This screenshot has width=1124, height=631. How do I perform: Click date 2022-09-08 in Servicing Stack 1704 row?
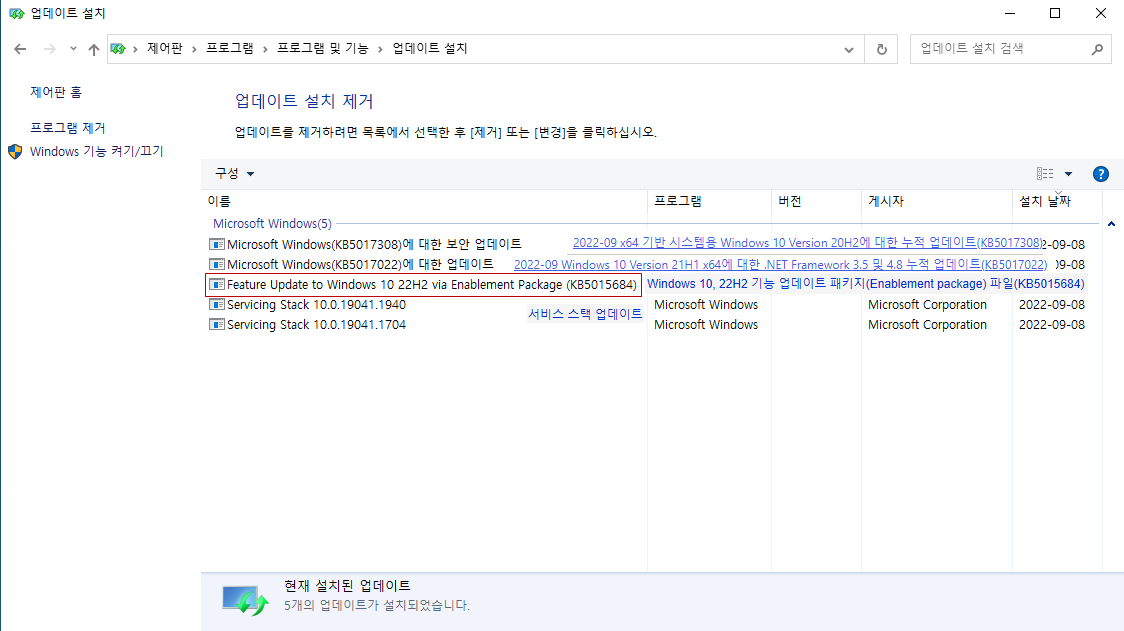[1052, 325]
